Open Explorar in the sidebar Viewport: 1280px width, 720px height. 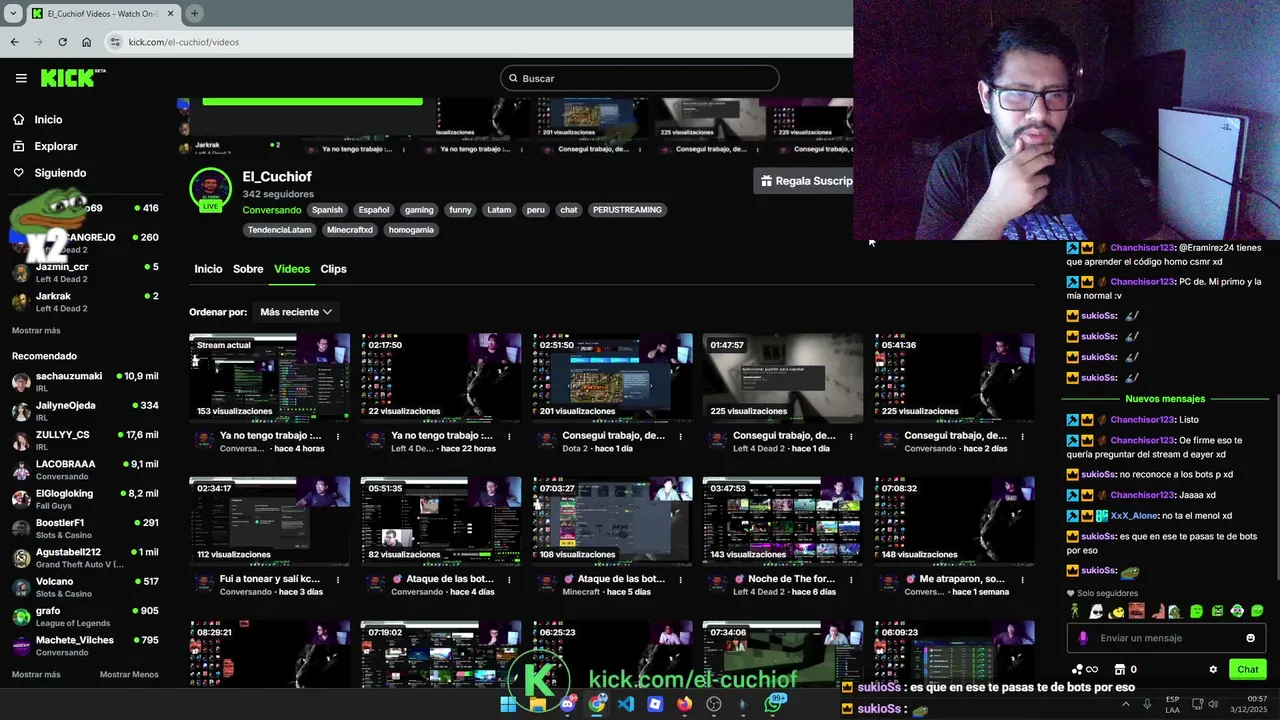pyautogui.click(x=55, y=146)
